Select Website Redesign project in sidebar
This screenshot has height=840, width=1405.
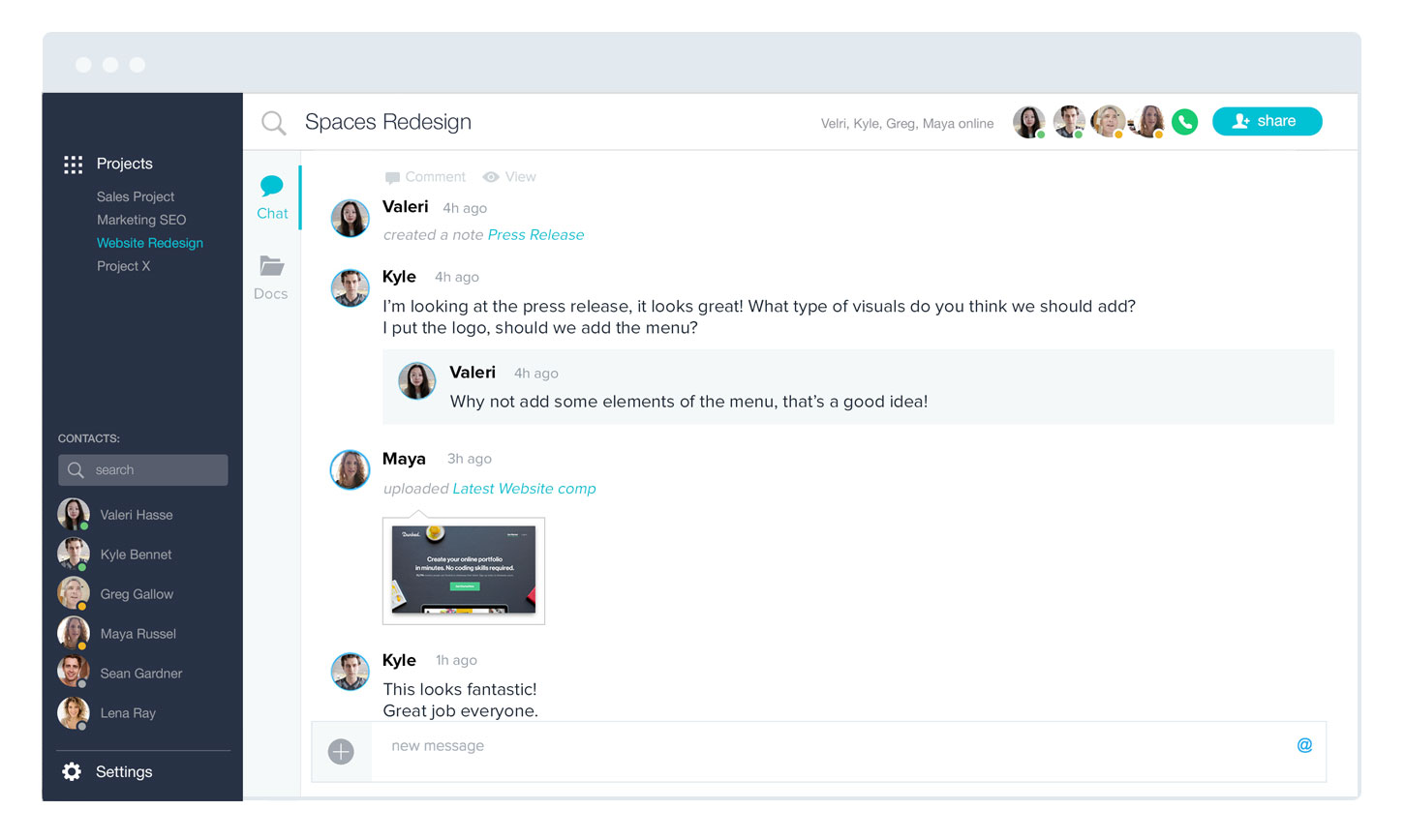150,243
